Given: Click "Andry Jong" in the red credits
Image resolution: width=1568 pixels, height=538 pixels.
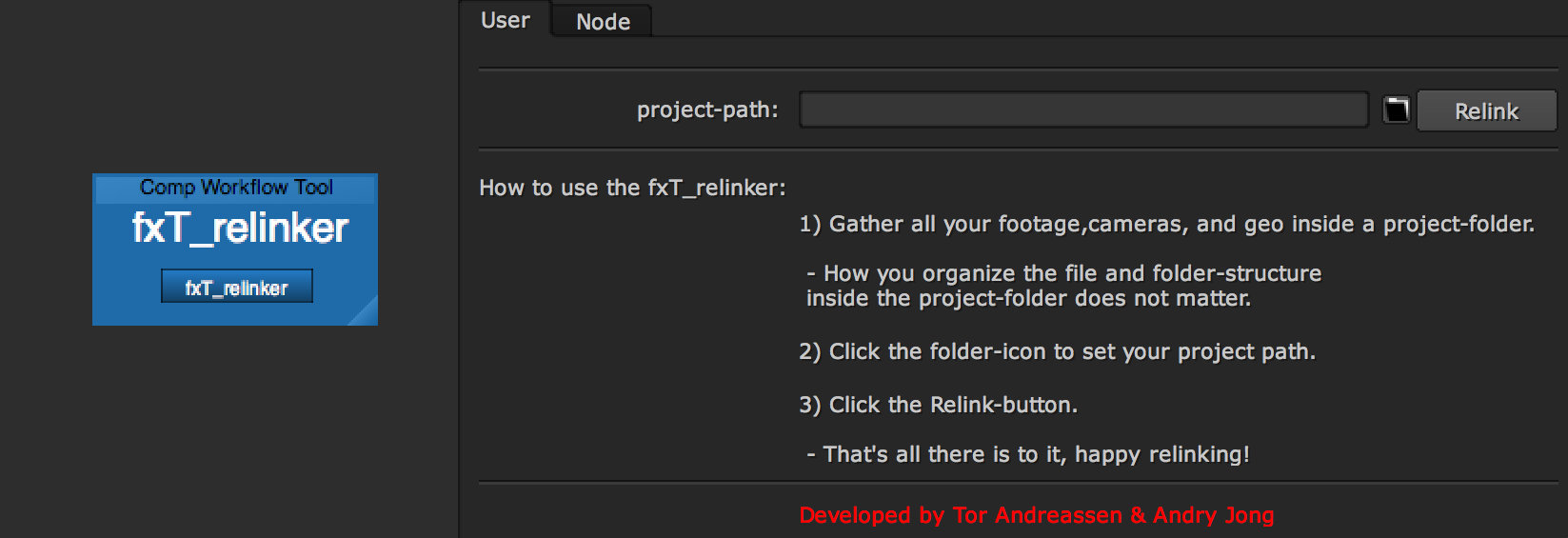Looking at the screenshot, I should (1213, 516).
